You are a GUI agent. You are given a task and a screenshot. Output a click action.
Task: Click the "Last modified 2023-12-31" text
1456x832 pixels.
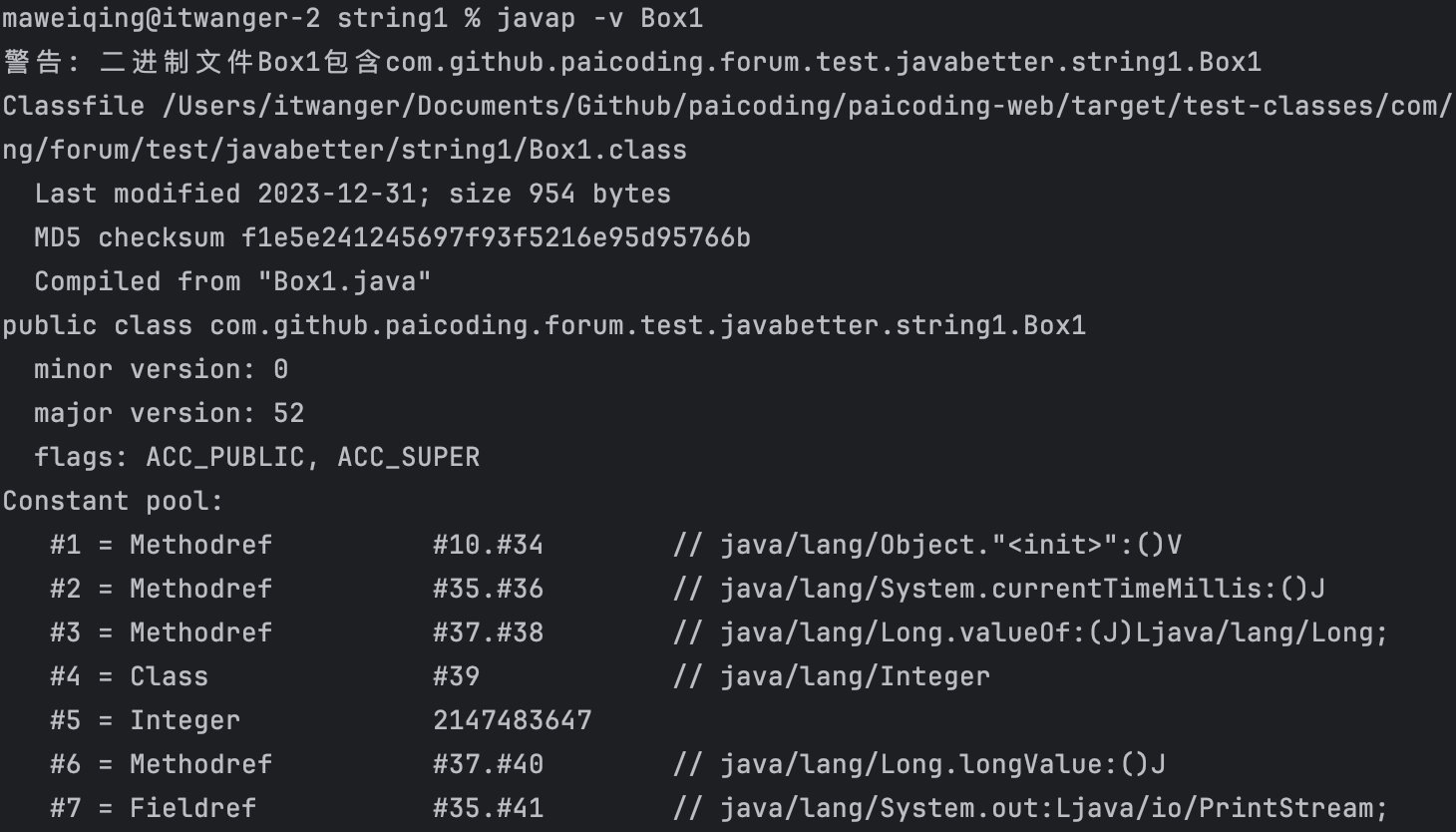[224, 194]
